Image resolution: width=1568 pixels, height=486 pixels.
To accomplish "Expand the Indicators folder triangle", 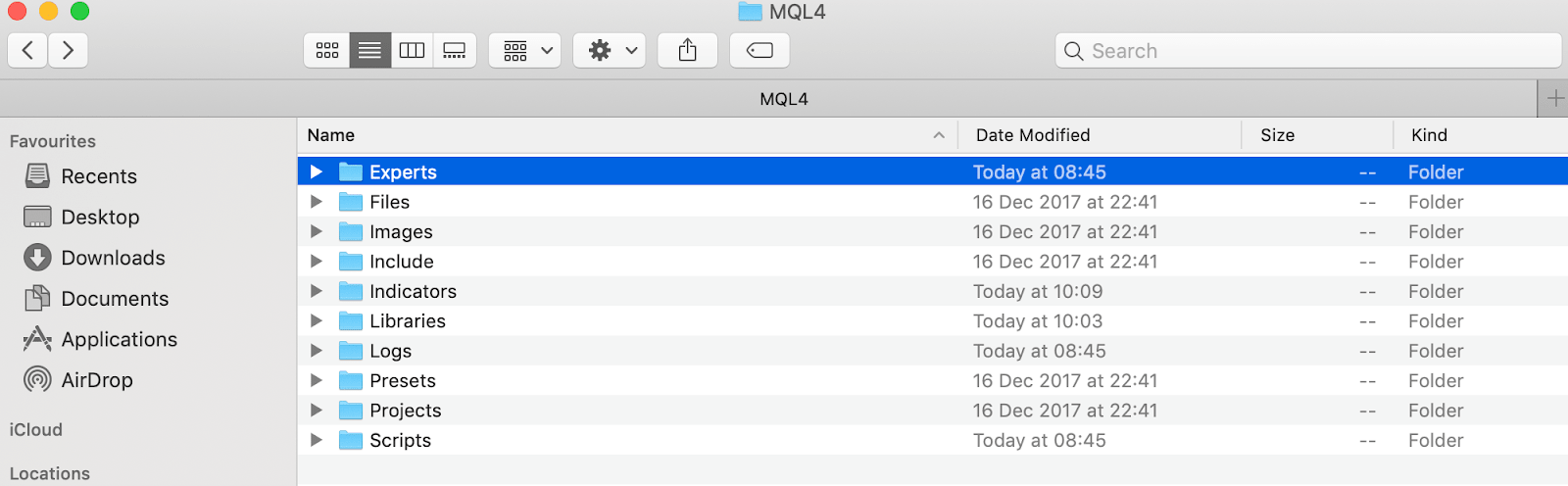I will pyautogui.click(x=316, y=291).
